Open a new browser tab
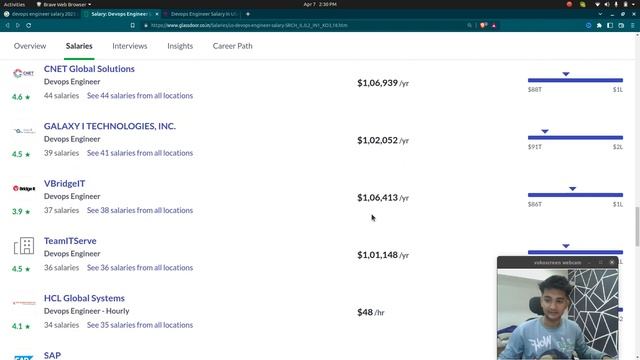Image resolution: width=640 pixels, height=360 pixels. [x=248, y=14]
